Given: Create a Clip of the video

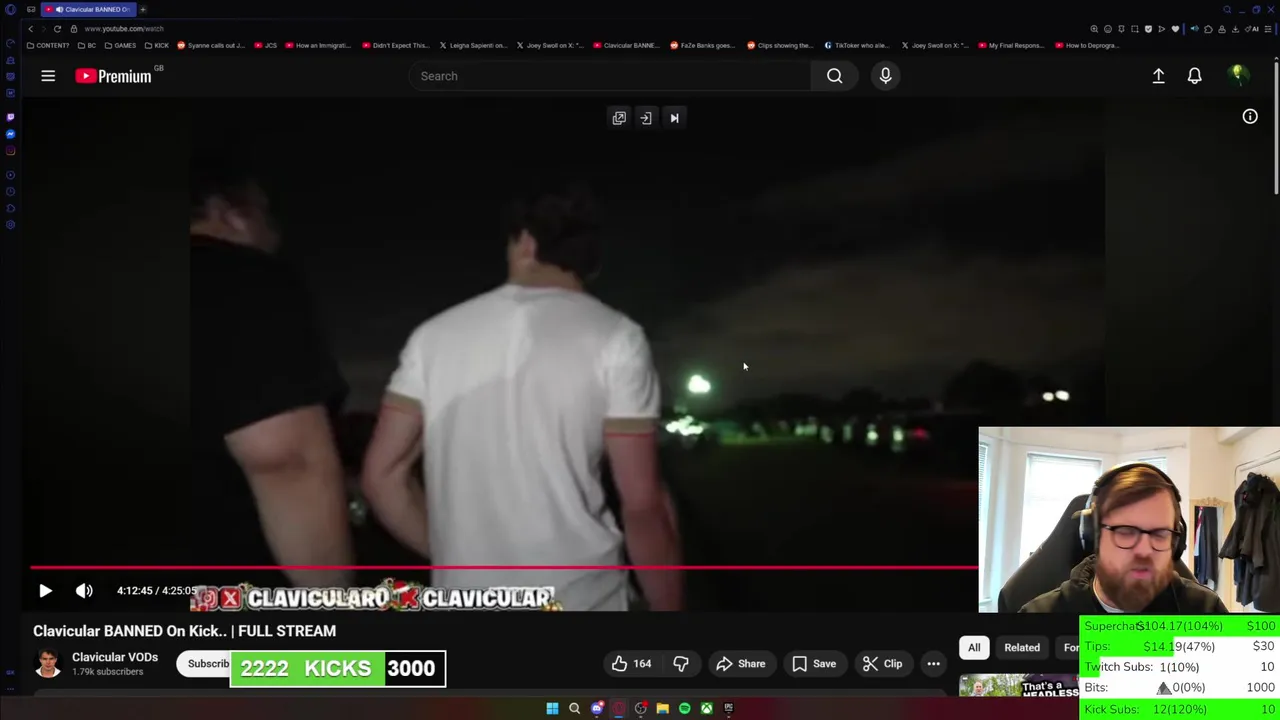Looking at the screenshot, I should (883, 664).
